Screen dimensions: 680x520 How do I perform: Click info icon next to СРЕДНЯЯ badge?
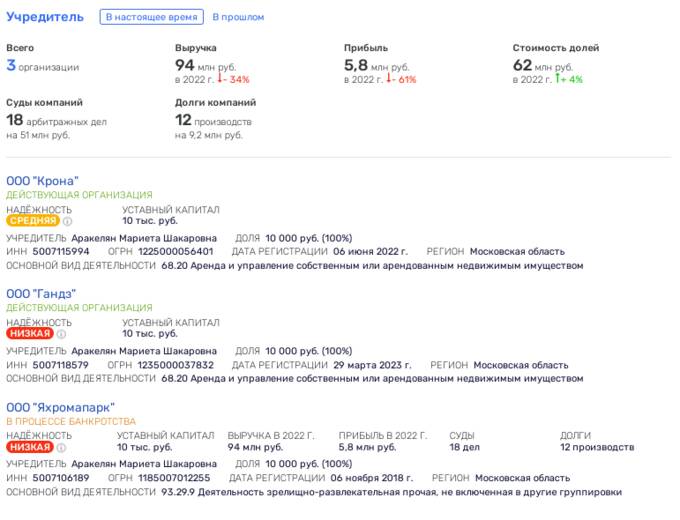click(x=67, y=221)
